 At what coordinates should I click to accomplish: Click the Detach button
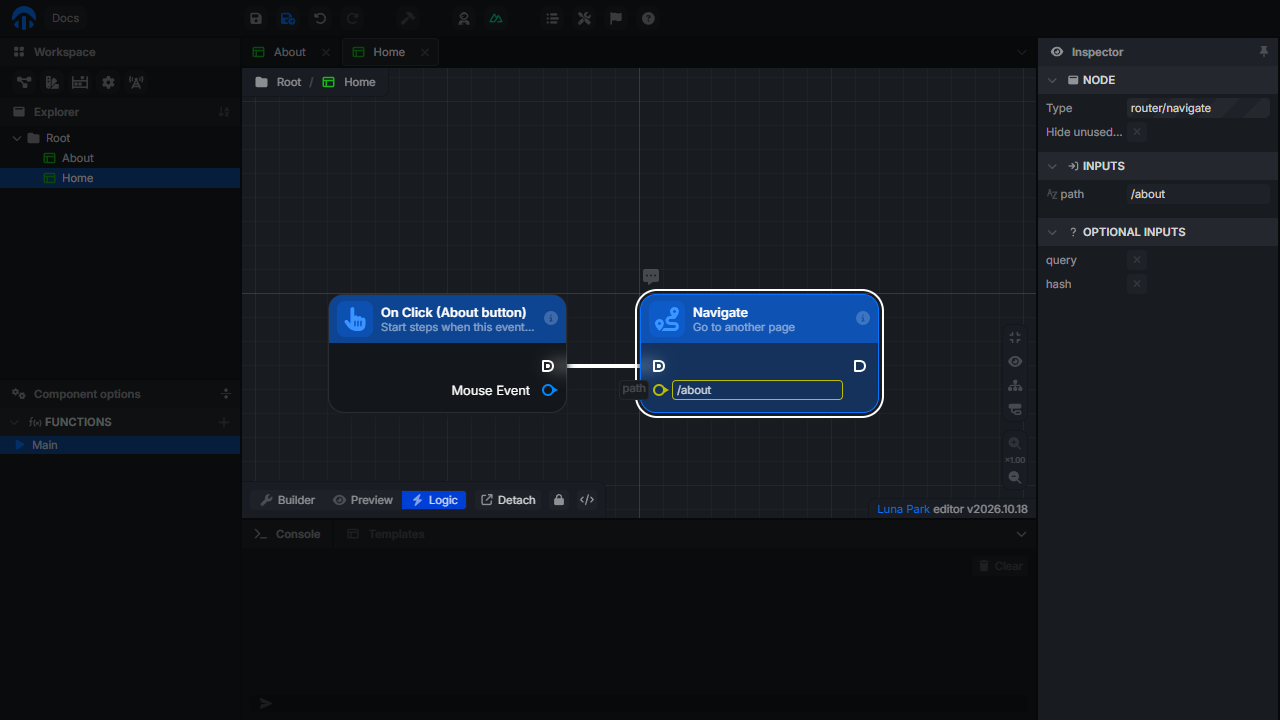(508, 500)
